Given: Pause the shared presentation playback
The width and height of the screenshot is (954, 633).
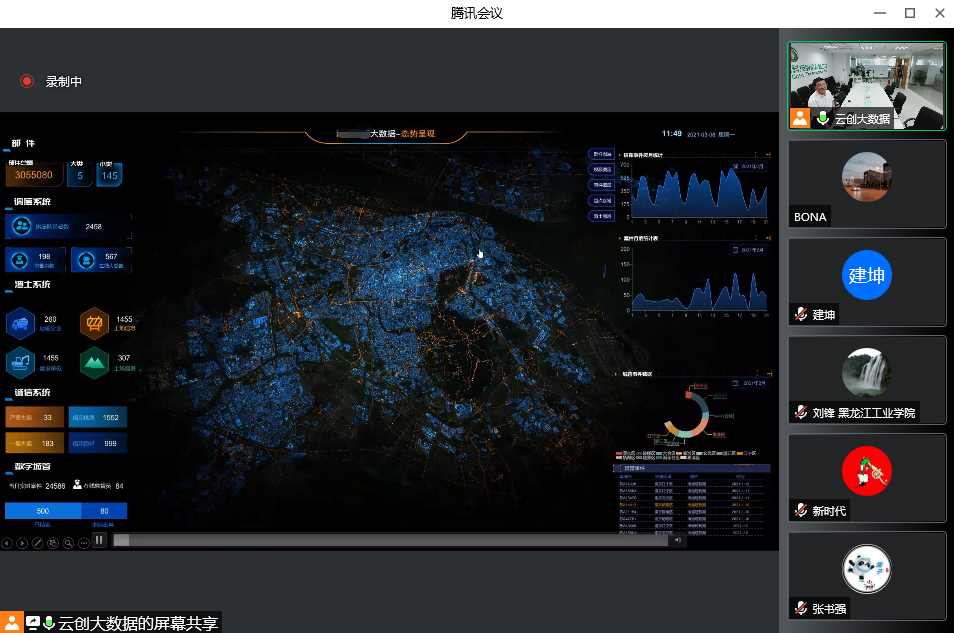Looking at the screenshot, I should [99, 540].
